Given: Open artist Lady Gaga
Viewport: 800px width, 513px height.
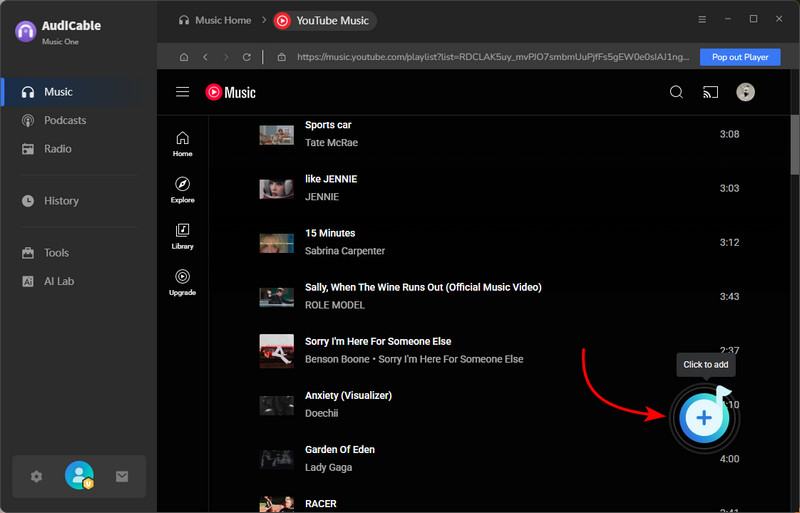Looking at the screenshot, I should click(x=329, y=468).
